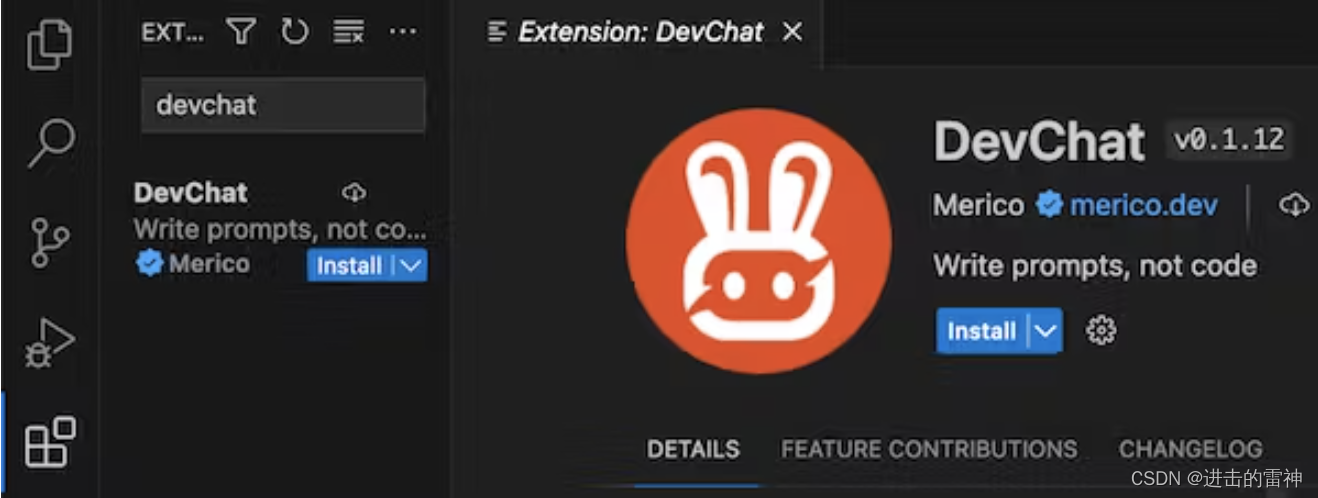Refresh the extensions list

(294, 32)
